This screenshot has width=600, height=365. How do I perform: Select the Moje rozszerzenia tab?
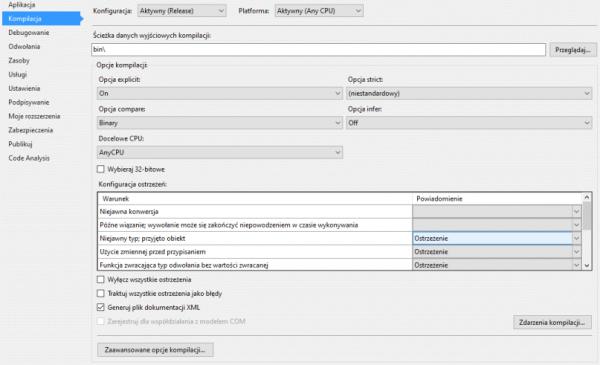pos(34,116)
